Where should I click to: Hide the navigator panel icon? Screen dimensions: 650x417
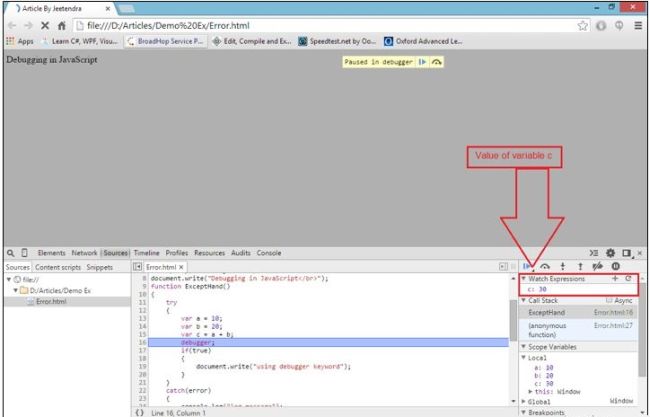click(137, 267)
